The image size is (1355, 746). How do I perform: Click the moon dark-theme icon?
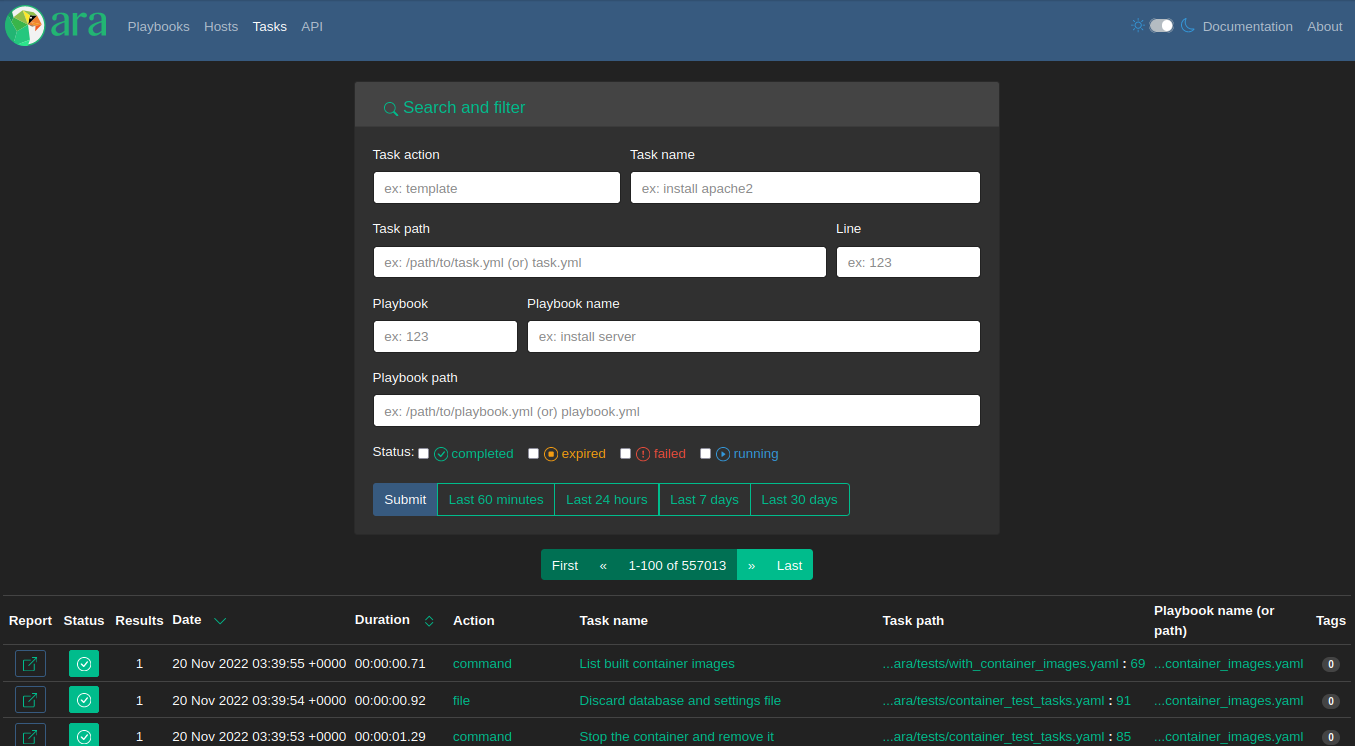1187,26
